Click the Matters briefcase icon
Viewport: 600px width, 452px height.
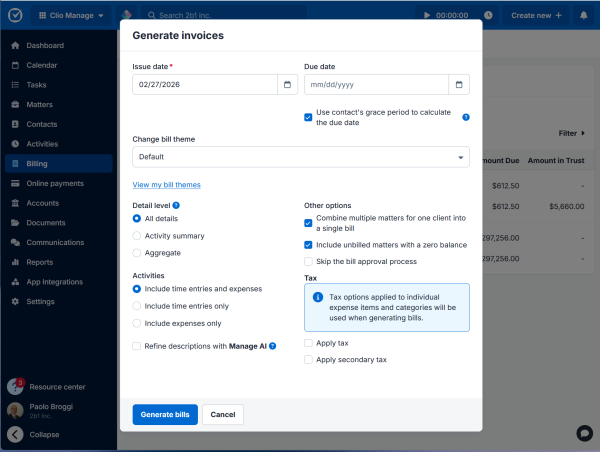coord(15,104)
